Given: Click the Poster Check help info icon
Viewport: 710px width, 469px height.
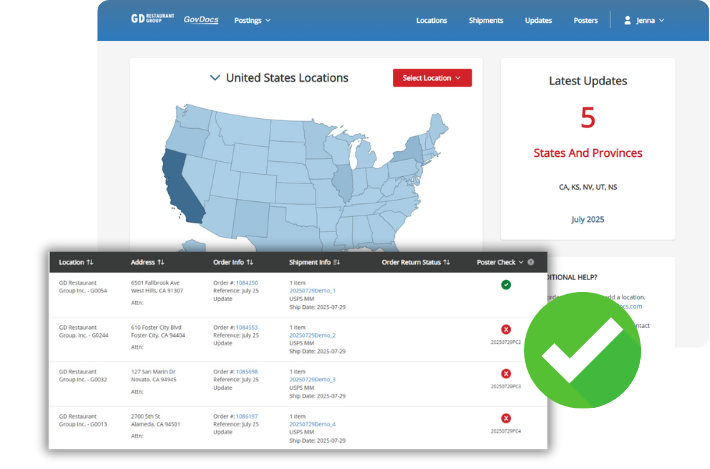Looking at the screenshot, I should tap(531, 262).
